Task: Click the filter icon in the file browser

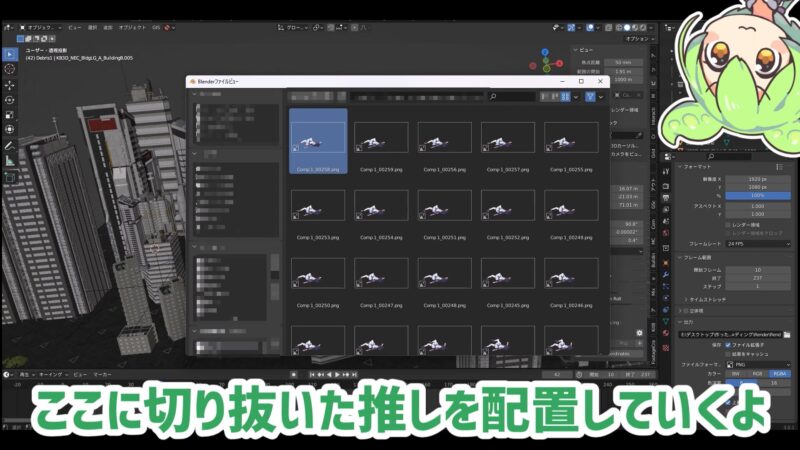Action: click(x=590, y=97)
